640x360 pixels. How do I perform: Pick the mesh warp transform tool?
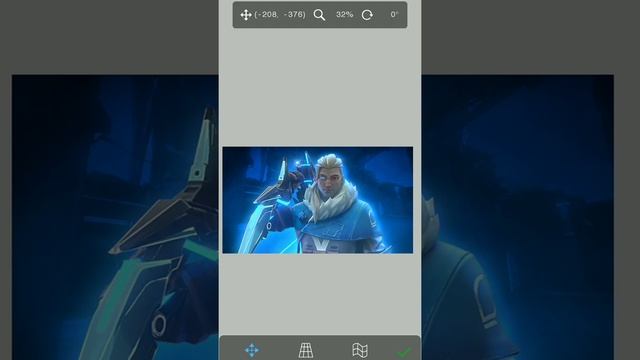360,351
